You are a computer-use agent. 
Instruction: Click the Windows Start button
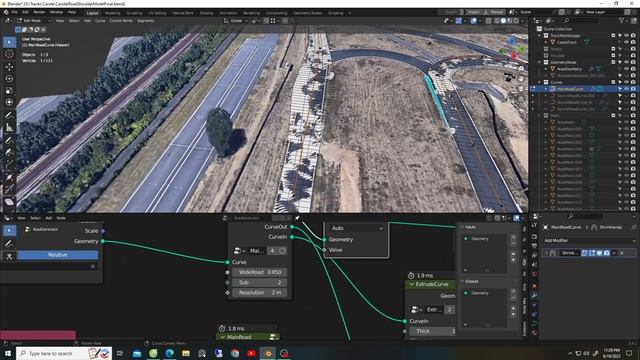8,353
